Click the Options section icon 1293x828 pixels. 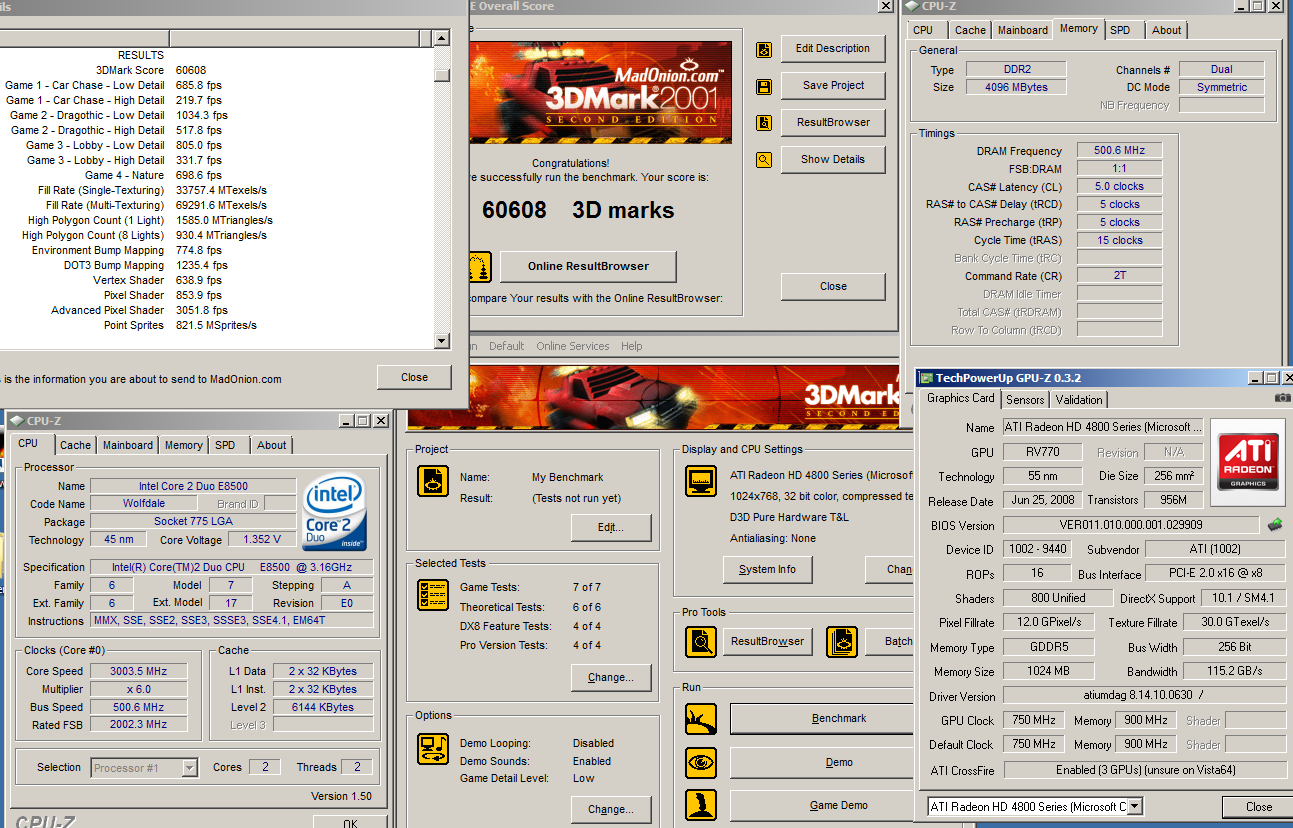coord(433,748)
